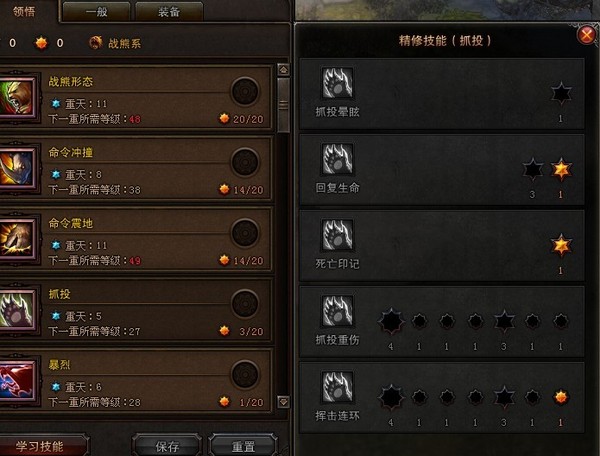Click the 回复生命 refinement paw icon
Screen dimensions: 600x456
click(x=337, y=159)
